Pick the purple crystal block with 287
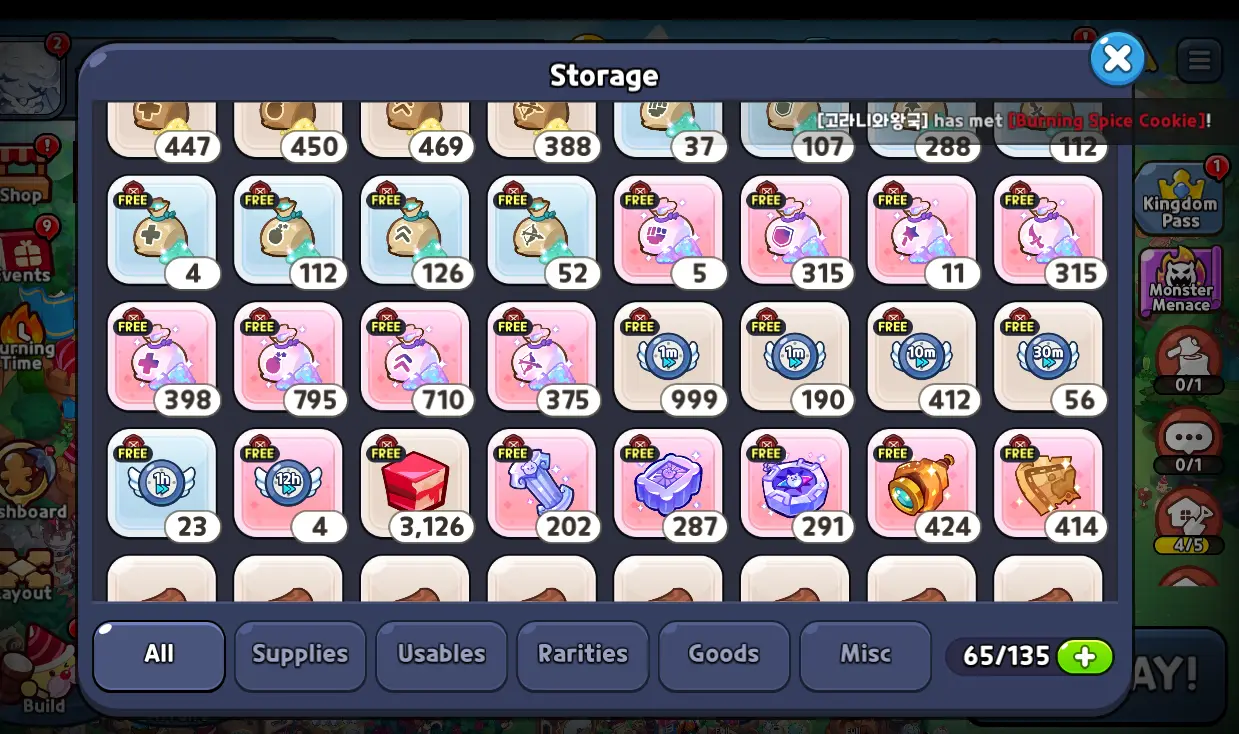The image size is (1239, 734). pyautogui.click(x=668, y=484)
